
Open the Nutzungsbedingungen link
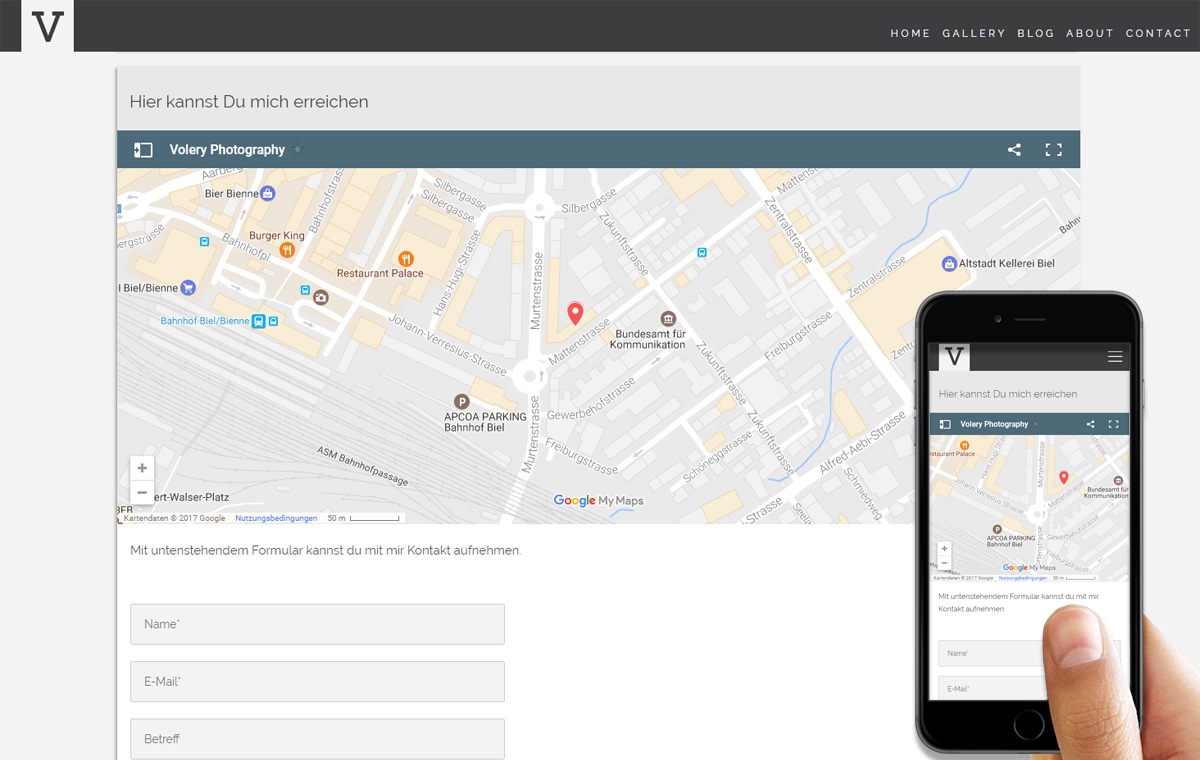[x=276, y=518]
